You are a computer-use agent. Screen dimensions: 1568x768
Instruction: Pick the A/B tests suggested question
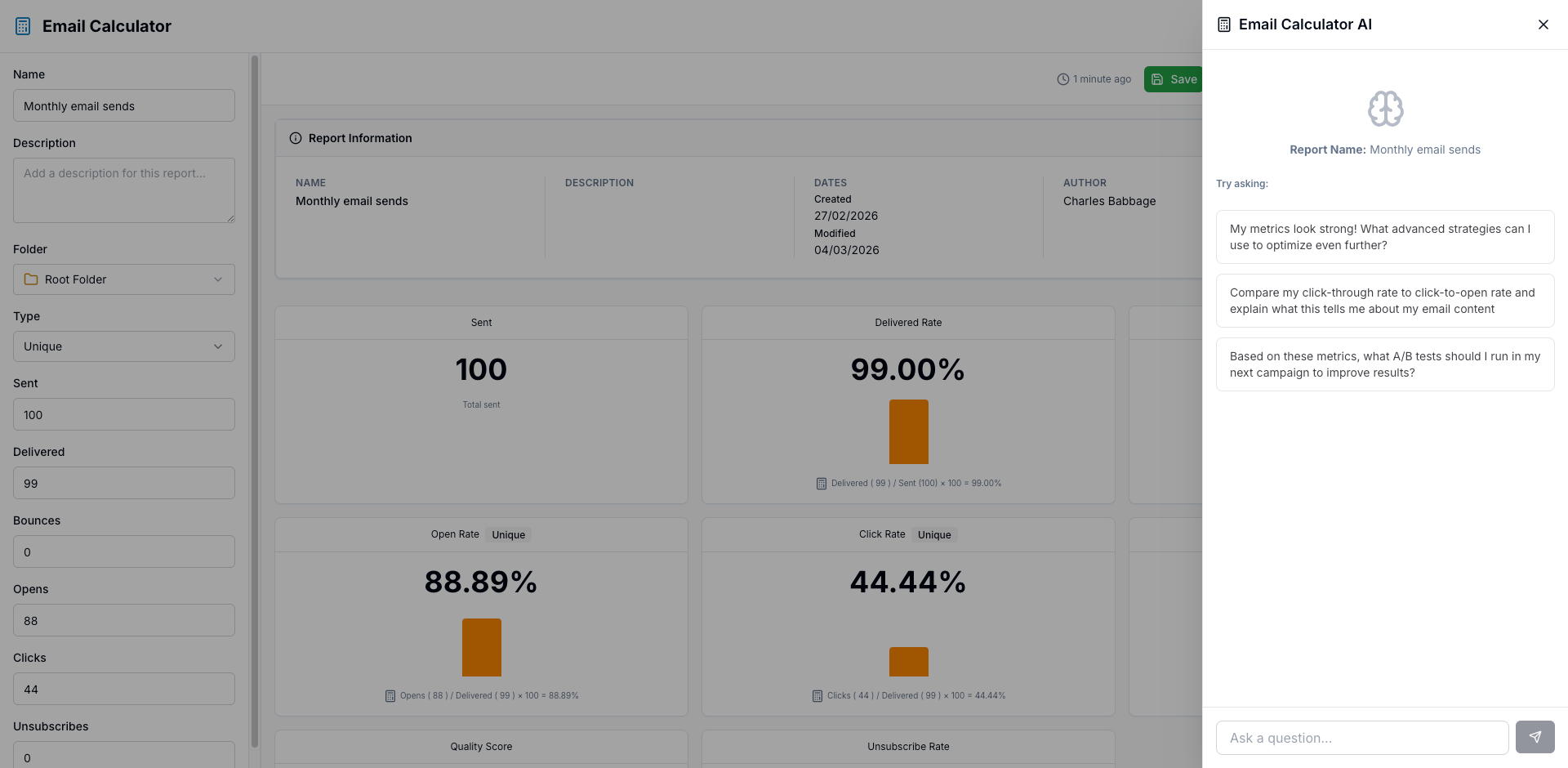point(1384,364)
